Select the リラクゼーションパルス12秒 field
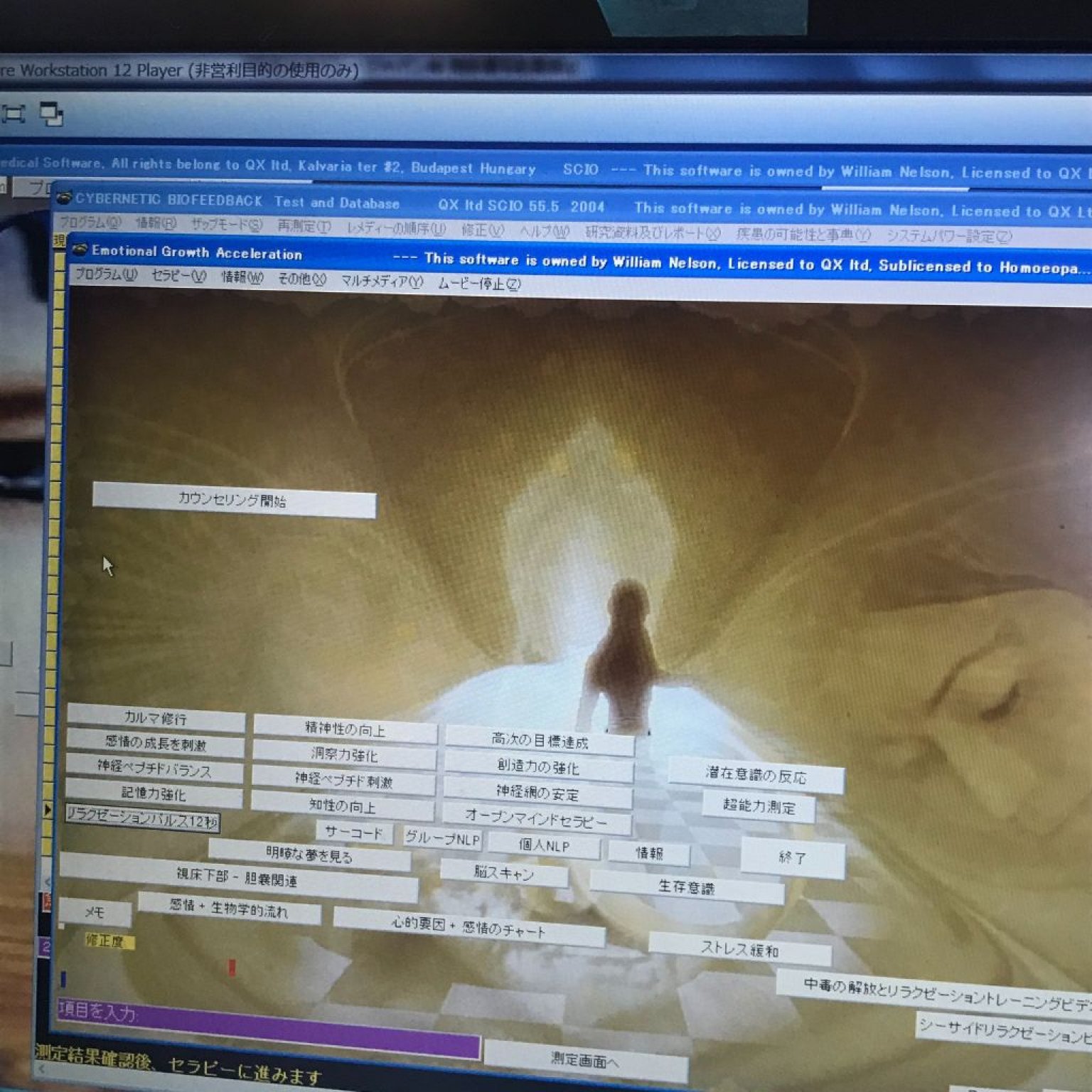 [x=143, y=819]
